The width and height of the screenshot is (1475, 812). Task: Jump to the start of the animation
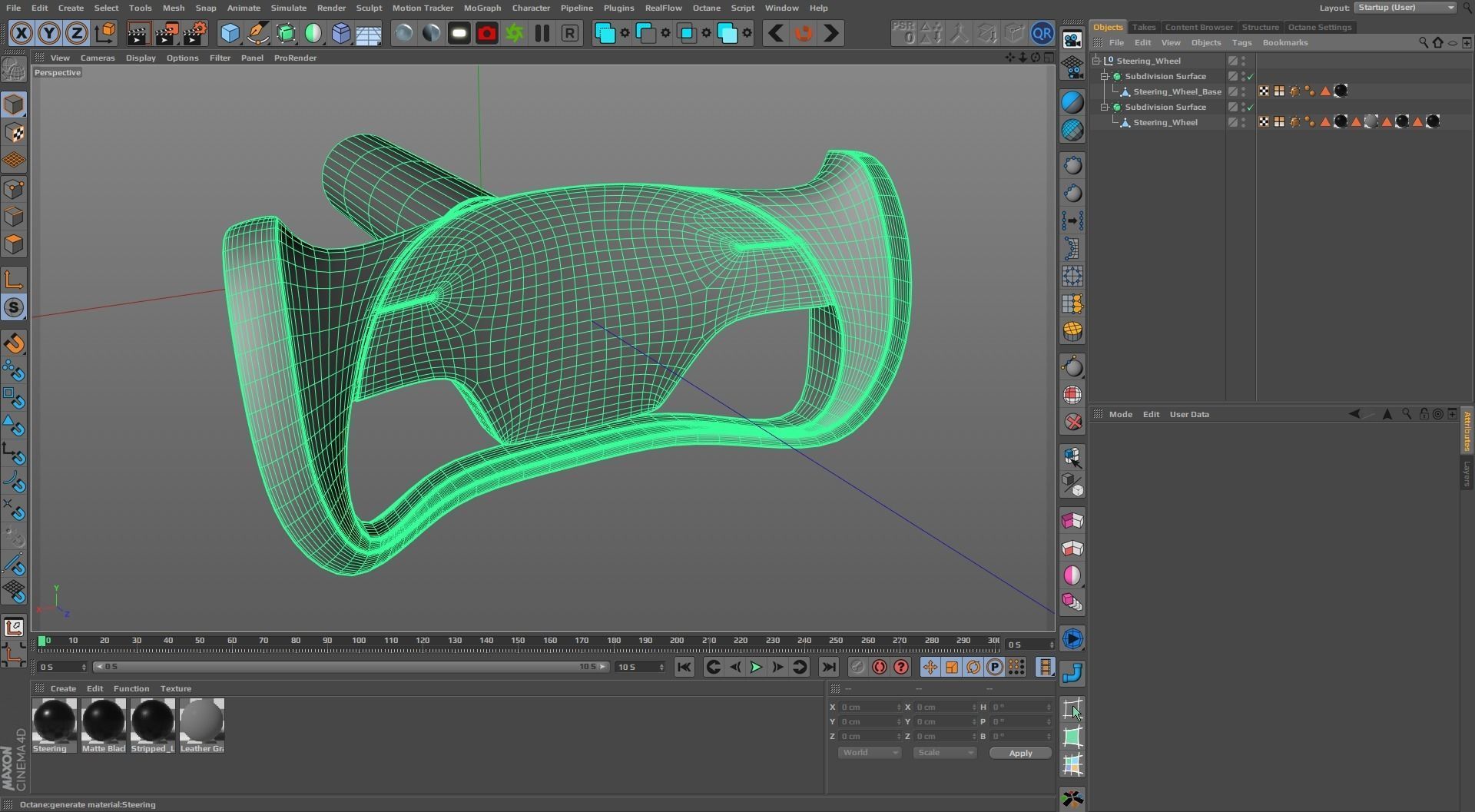tap(684, 667)
